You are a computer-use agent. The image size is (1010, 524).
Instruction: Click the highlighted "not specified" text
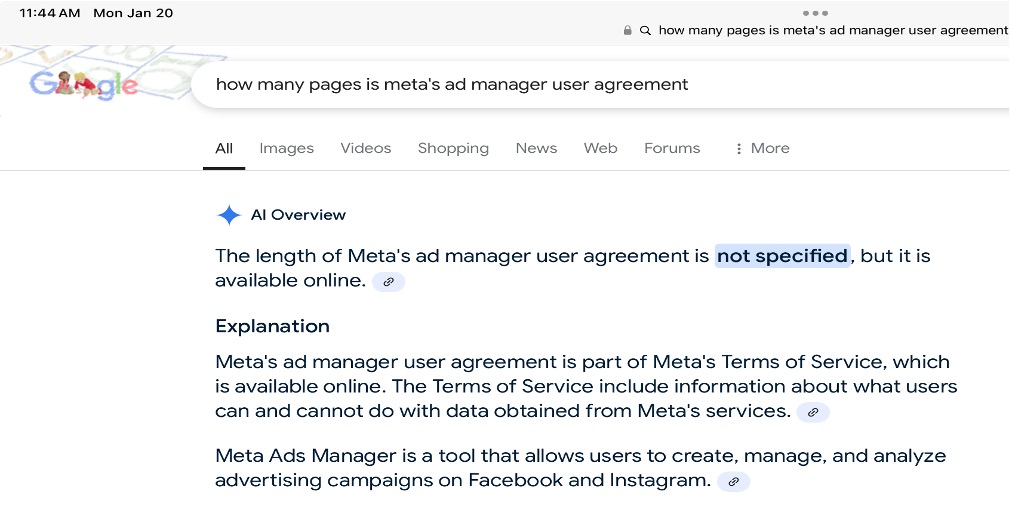pyautogui.click(x=782, y=256)
